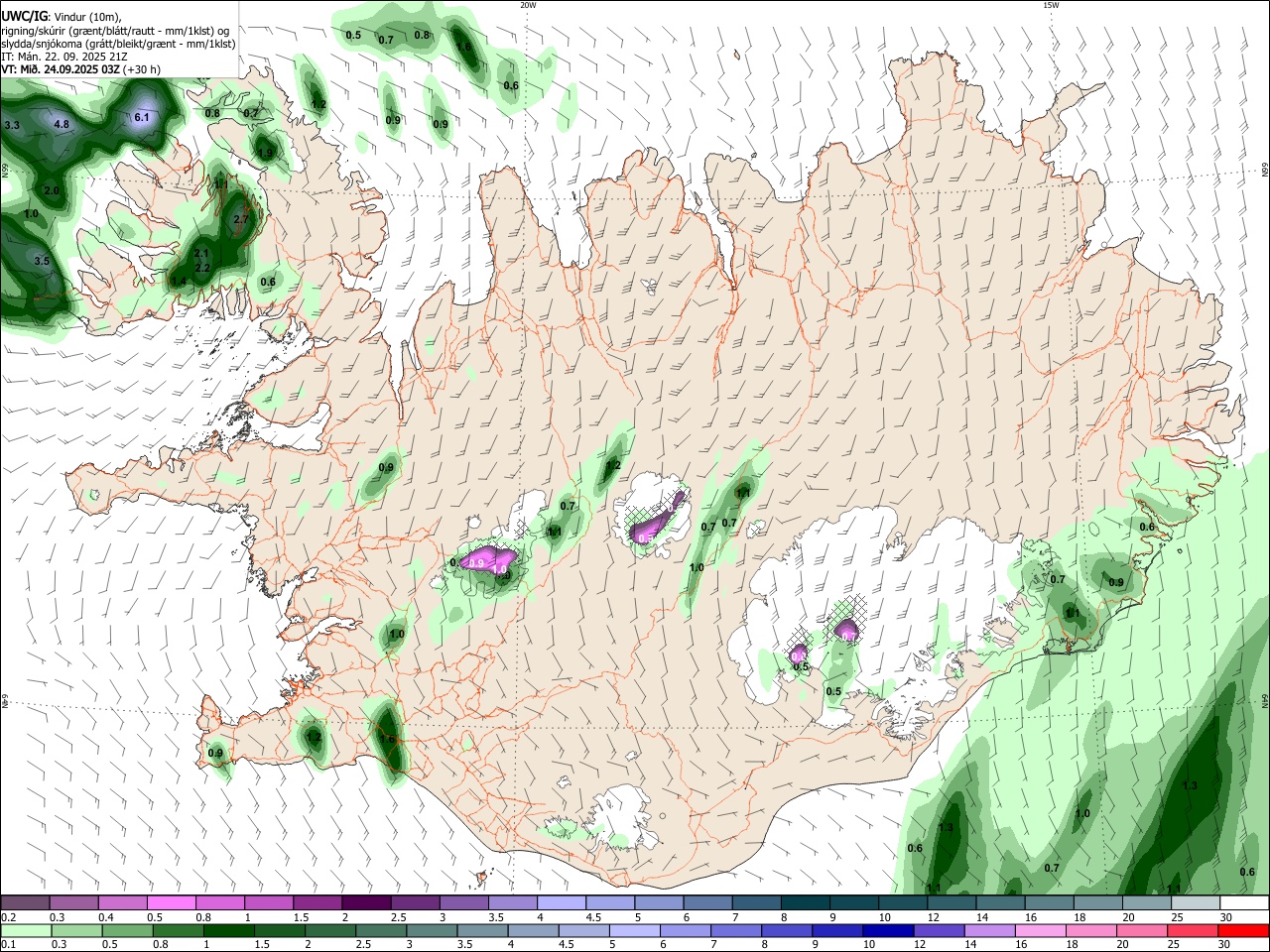1270x952 pixels.
Task: Click the title text 'UWC/IG: Vindur (10m)'
Action: coord(61,16)
